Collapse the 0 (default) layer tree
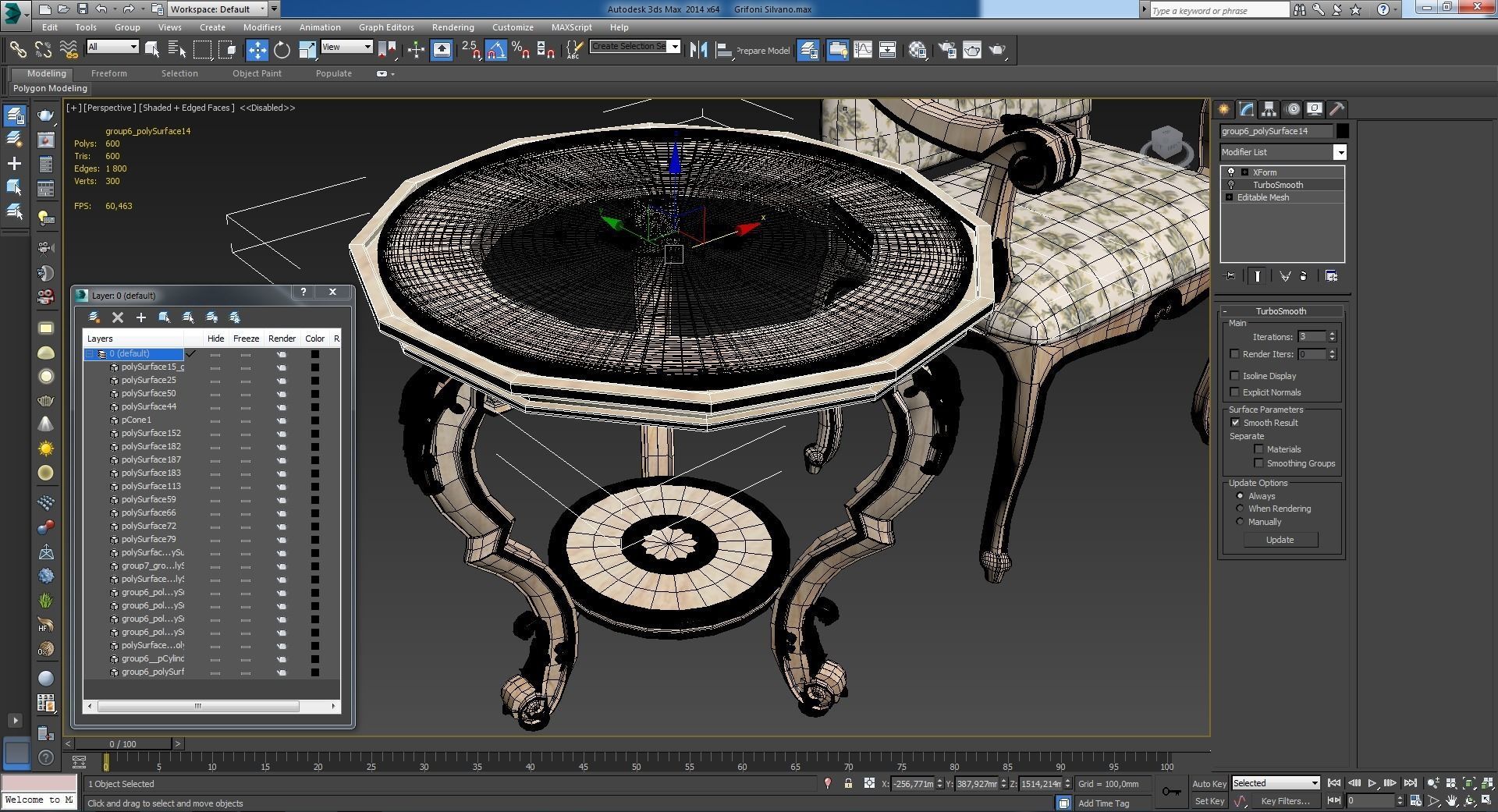Screen dimensions: 1498x812 click(x=90, y=354)
